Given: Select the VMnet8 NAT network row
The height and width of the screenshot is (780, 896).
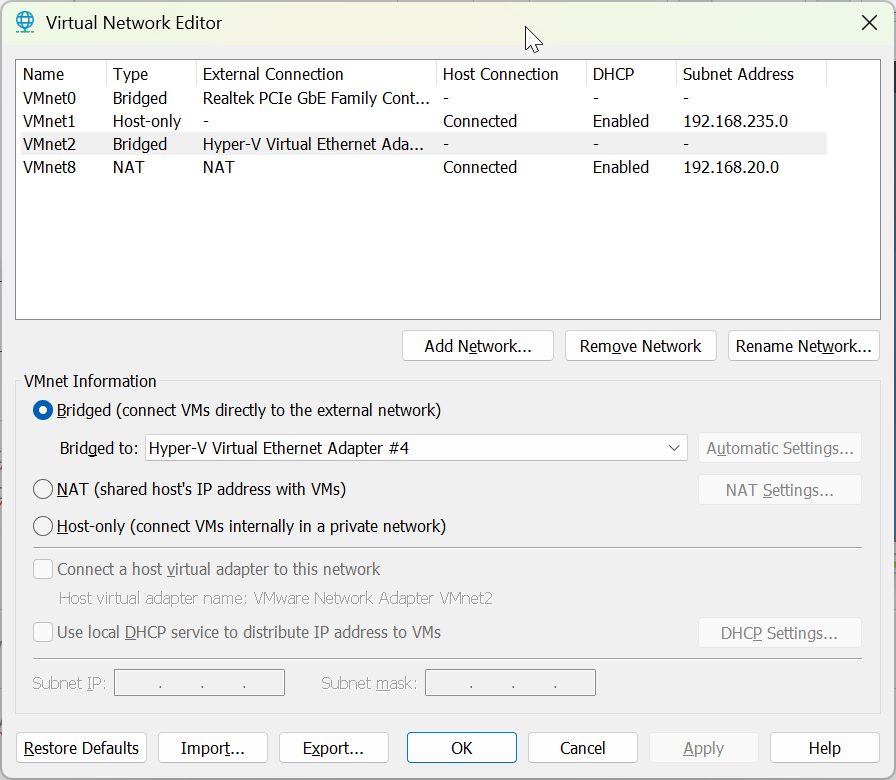Looking at the screenshot, I should coord(49,167).
